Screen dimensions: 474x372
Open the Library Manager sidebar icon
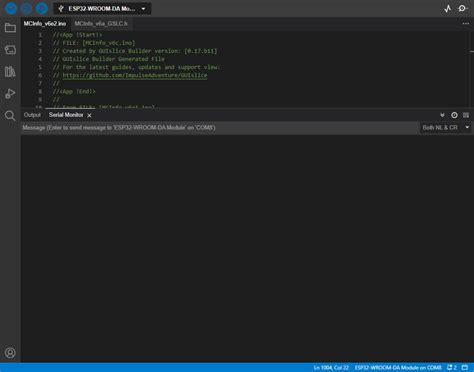(x=10, y=72)
